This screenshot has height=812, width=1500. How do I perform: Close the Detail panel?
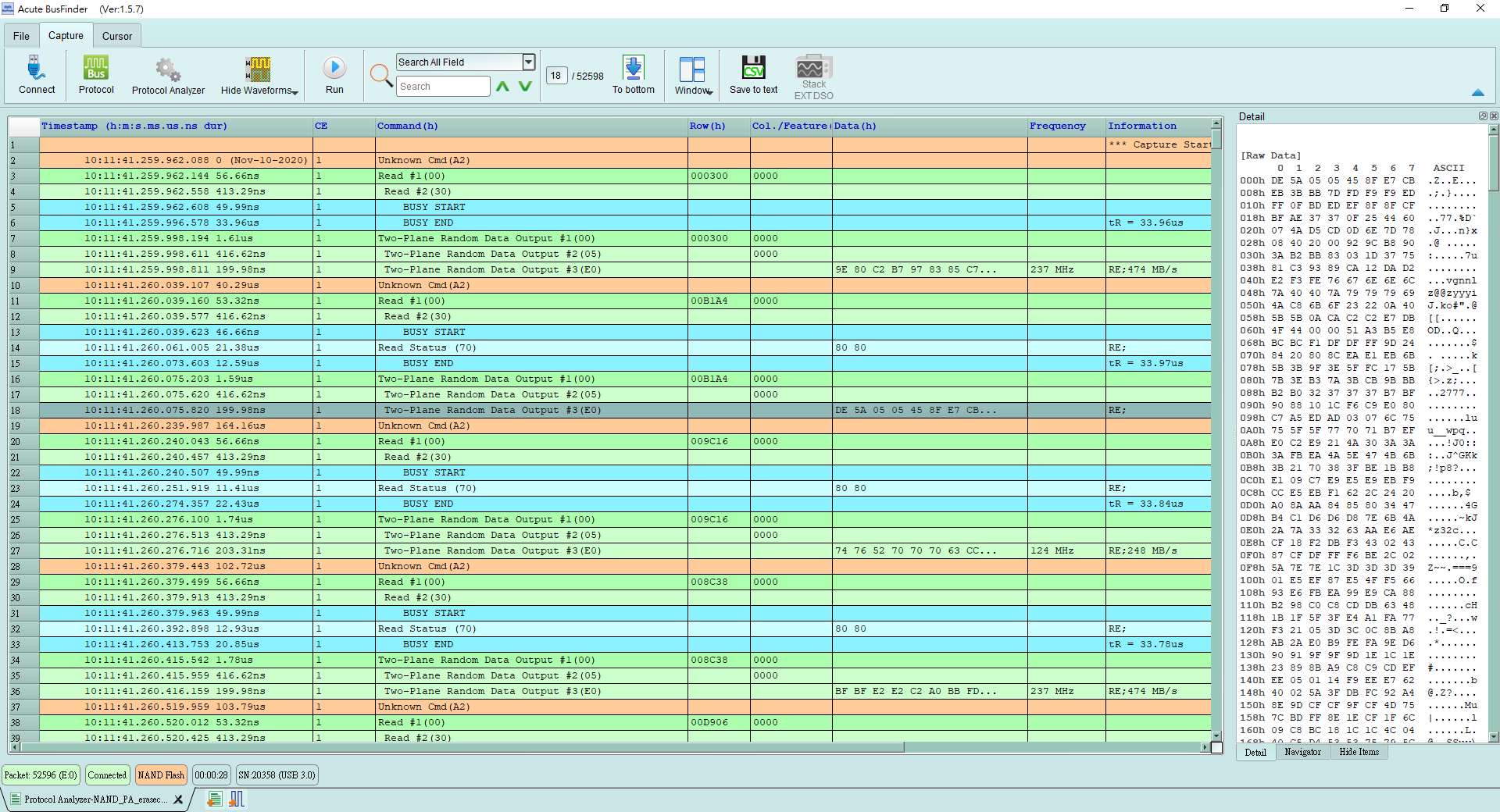[1494, 116]
